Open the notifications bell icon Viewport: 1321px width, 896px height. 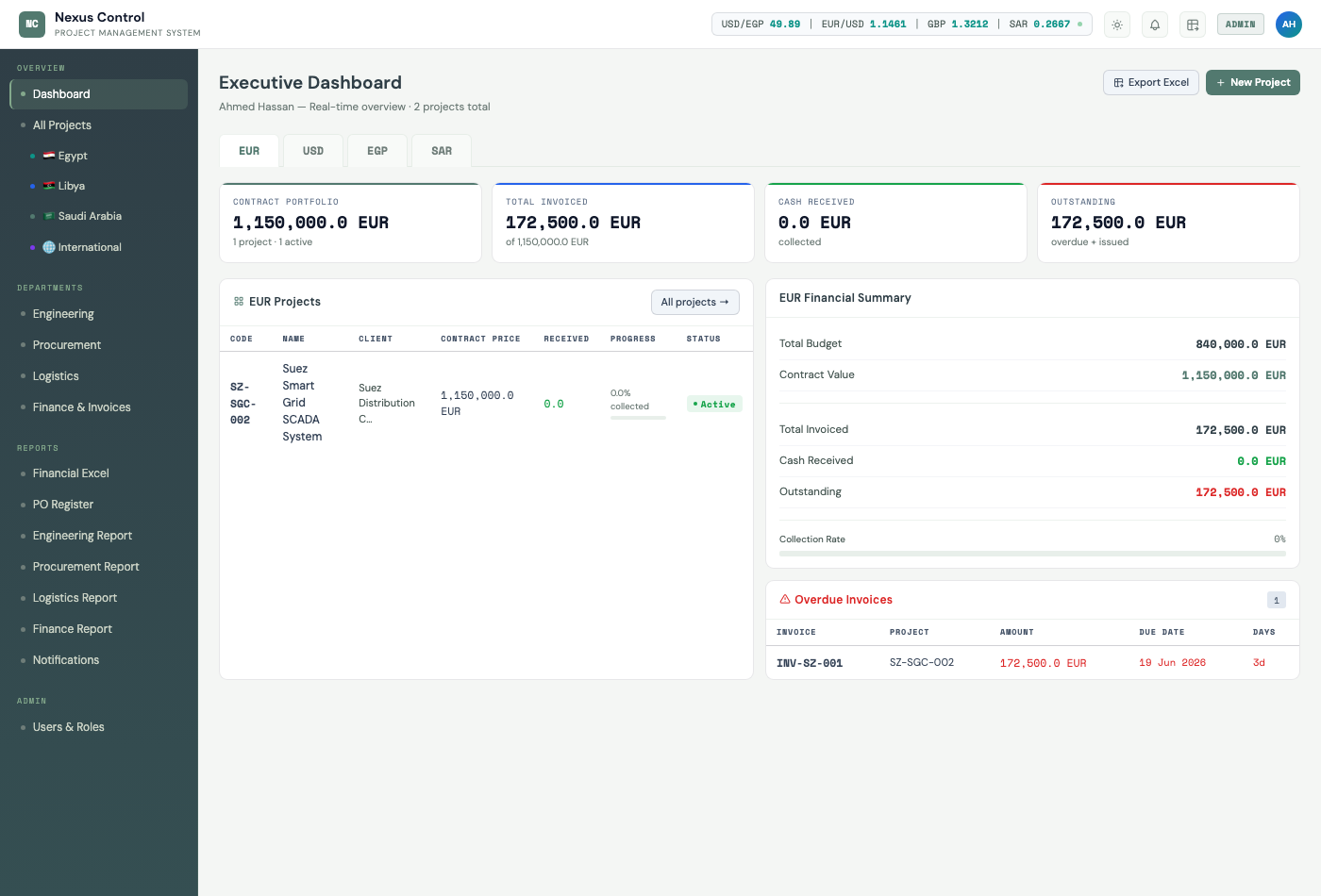[1155, 25]
